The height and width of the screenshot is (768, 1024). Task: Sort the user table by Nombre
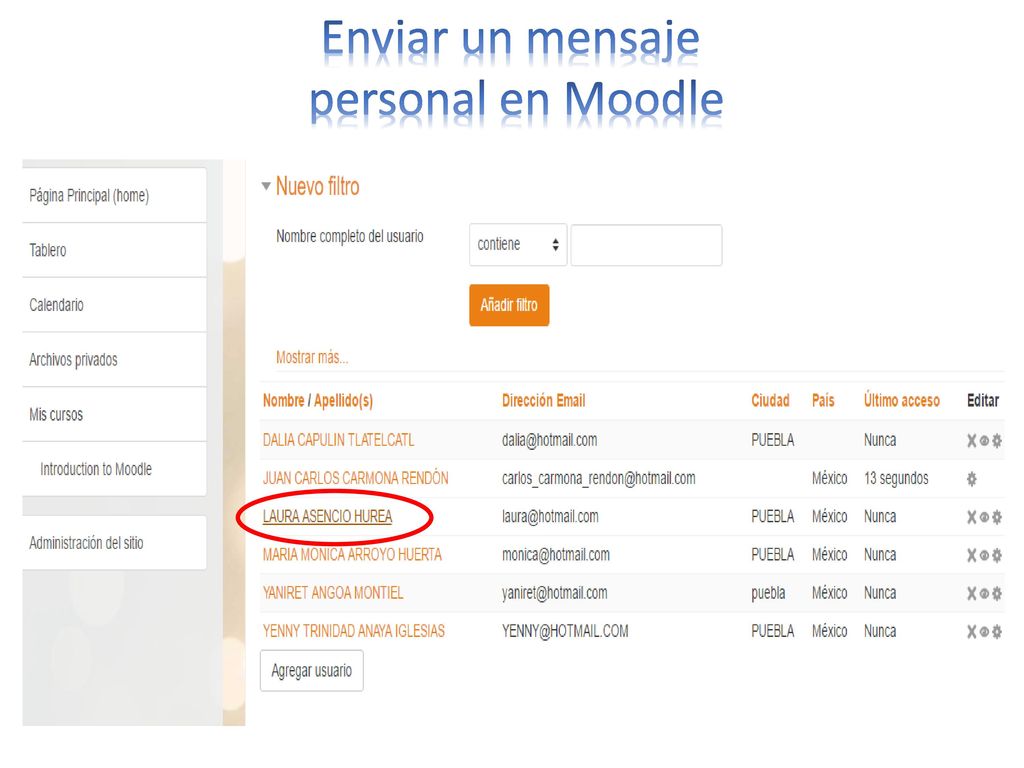click(283, 400)
